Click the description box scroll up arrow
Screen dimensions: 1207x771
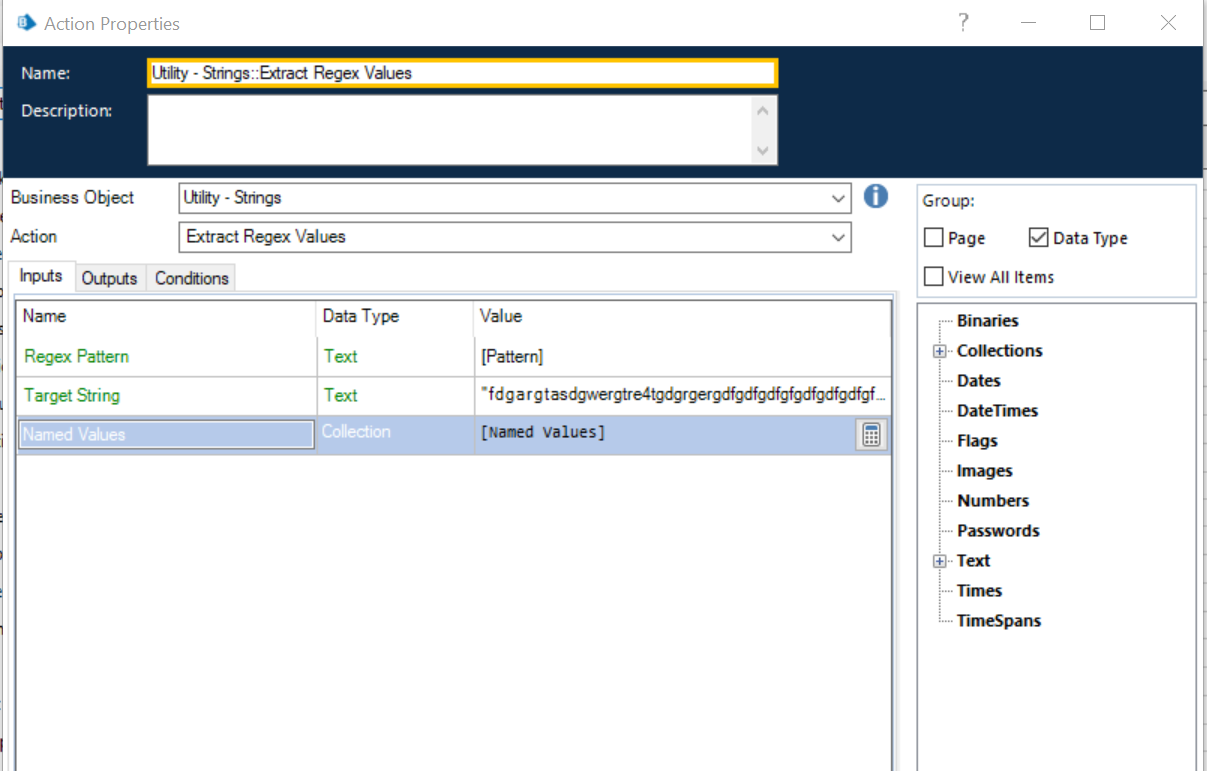(762, 109)
